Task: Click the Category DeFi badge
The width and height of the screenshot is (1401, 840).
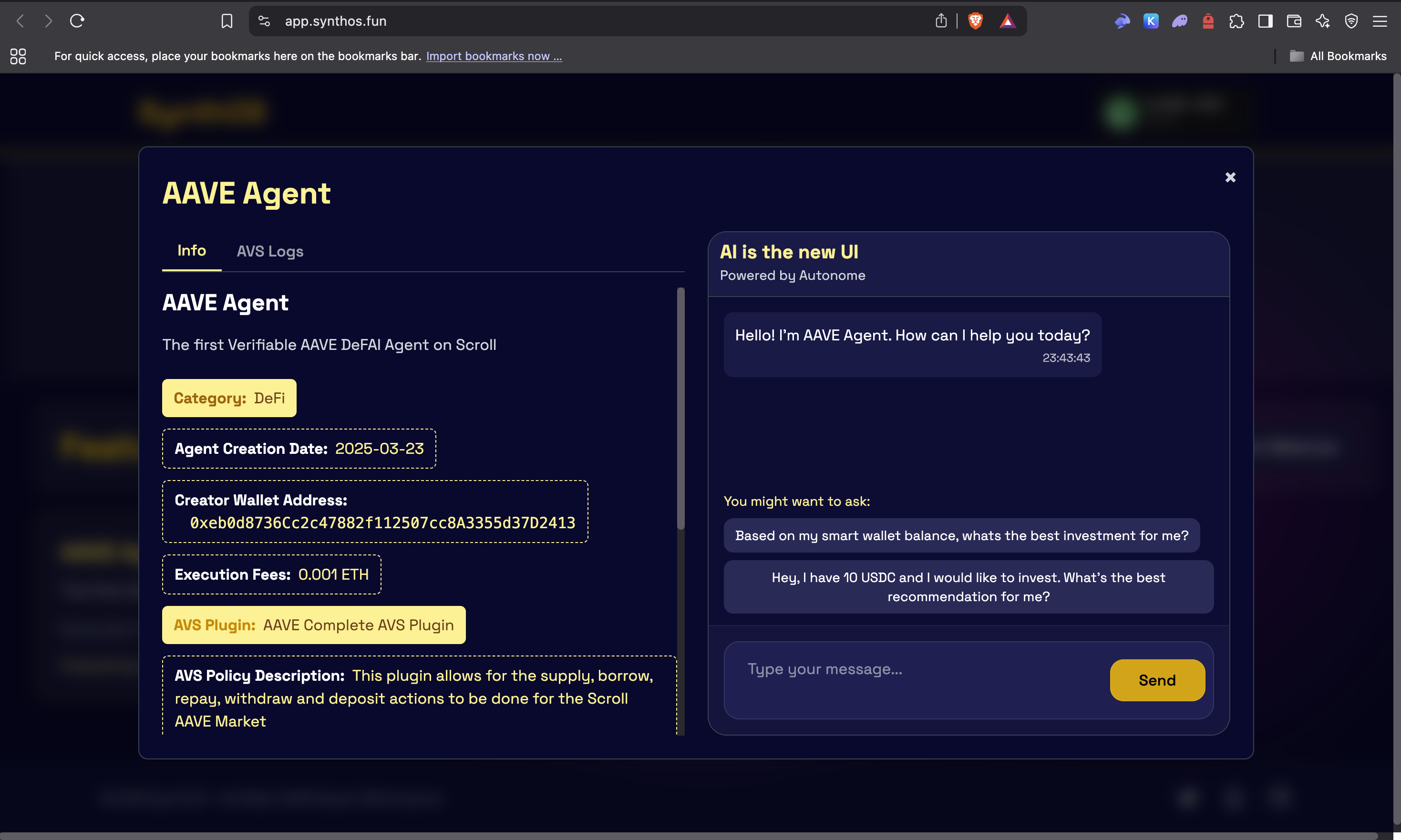Action: (x=229, y=398)
